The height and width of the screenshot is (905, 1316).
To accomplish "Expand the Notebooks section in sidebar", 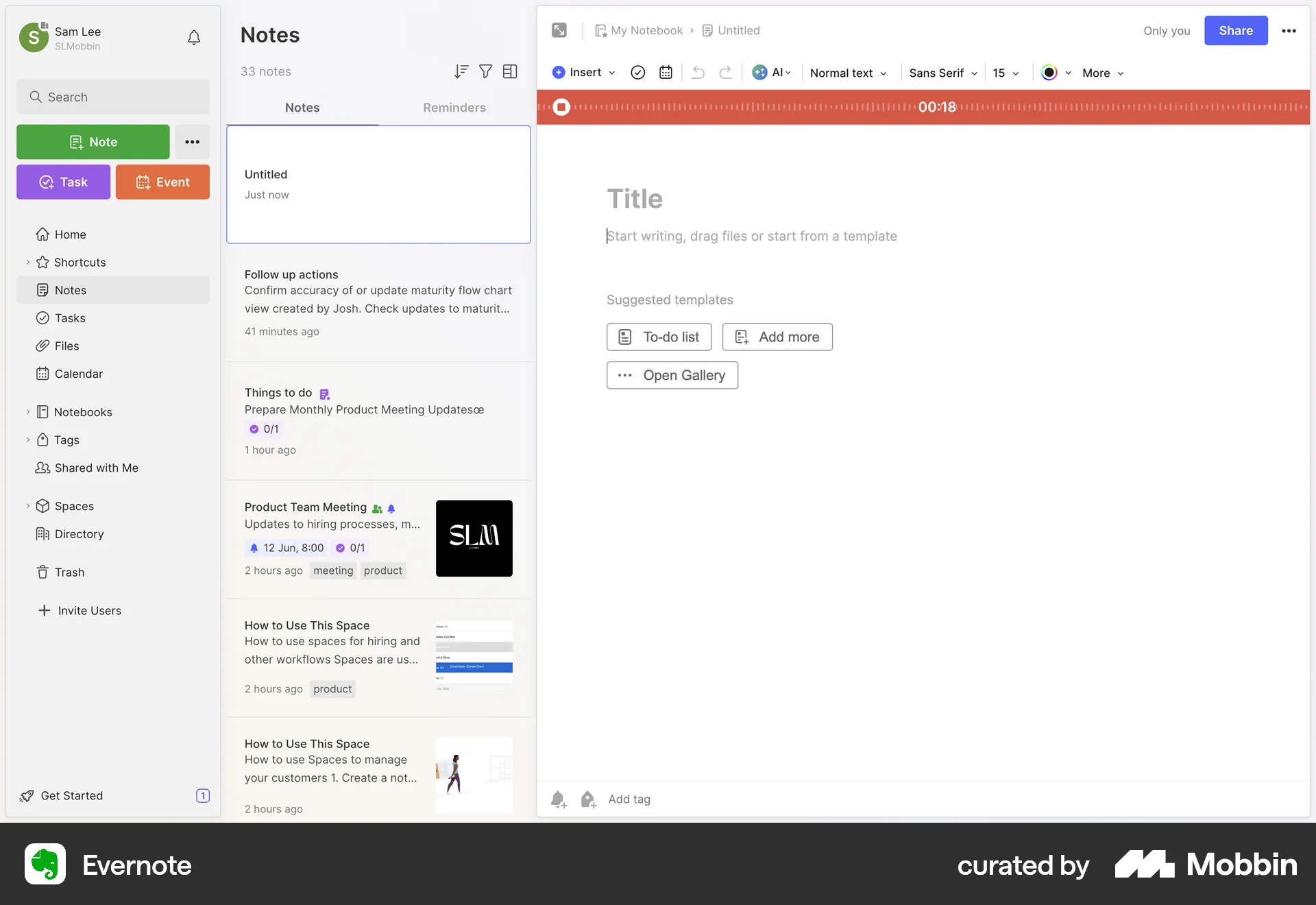I will pos(27,412).
